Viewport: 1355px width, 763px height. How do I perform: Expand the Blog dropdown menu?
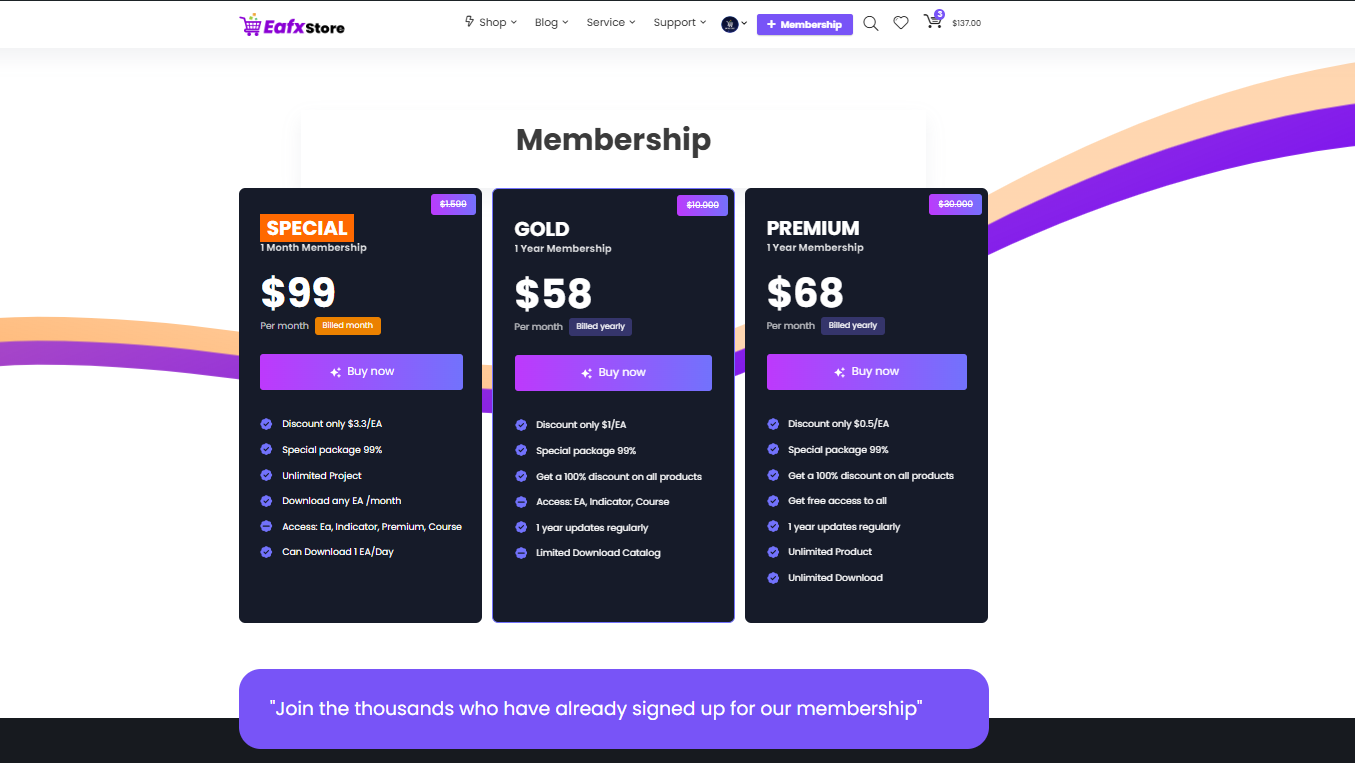point(551,22)
